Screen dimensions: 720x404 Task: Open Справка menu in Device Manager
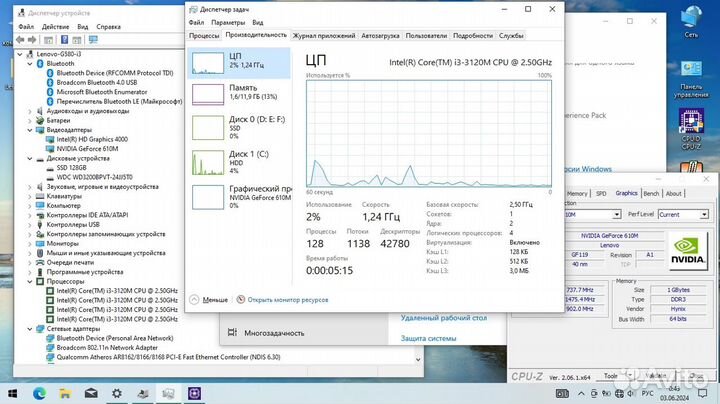109,27
